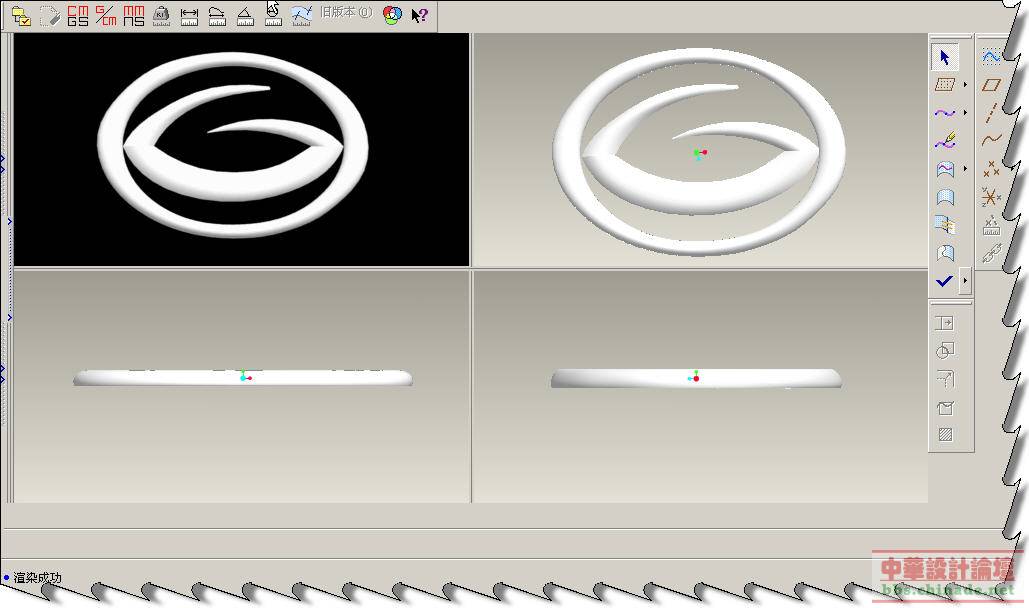Click the greyed open box icon

944,407
